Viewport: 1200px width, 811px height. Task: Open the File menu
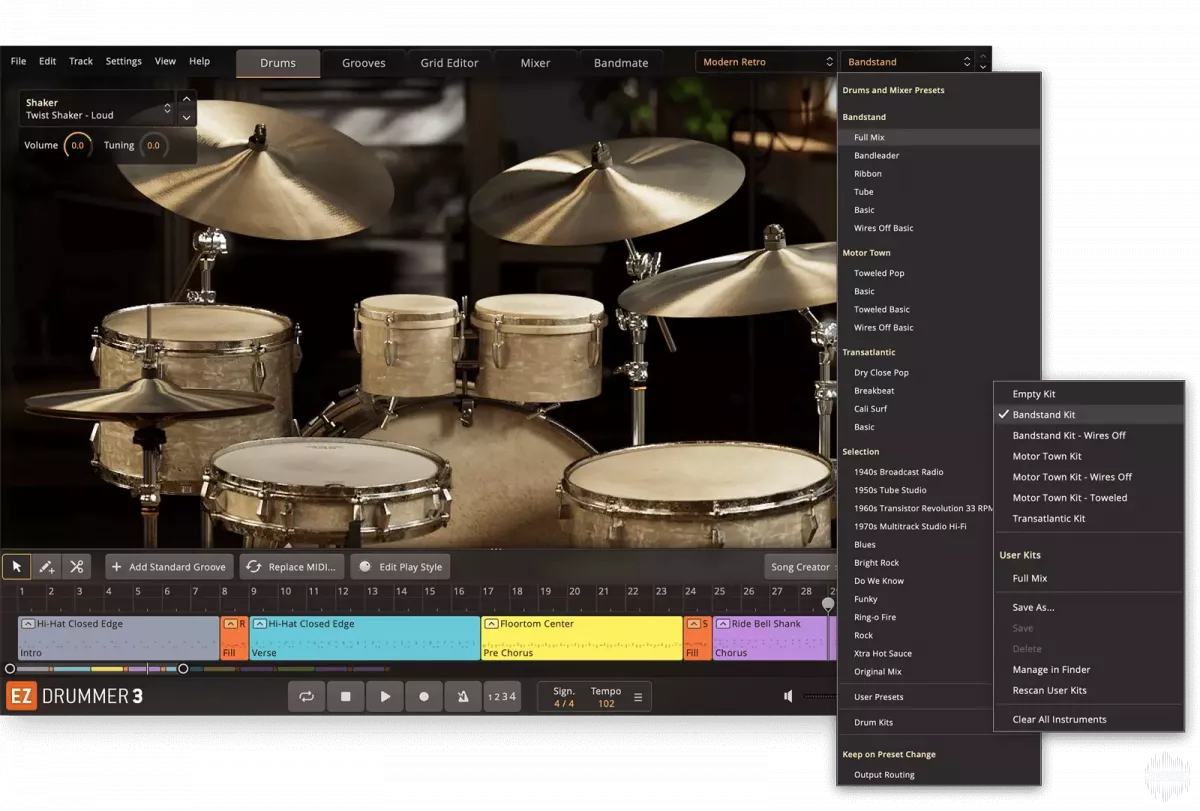pyautogui.click(x=19, y=61)
